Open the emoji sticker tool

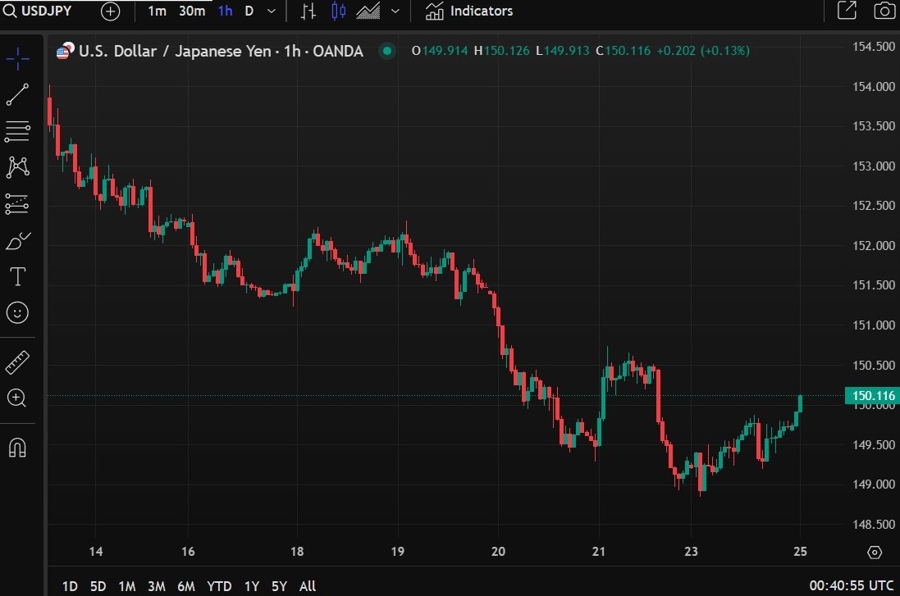(17, 312)
